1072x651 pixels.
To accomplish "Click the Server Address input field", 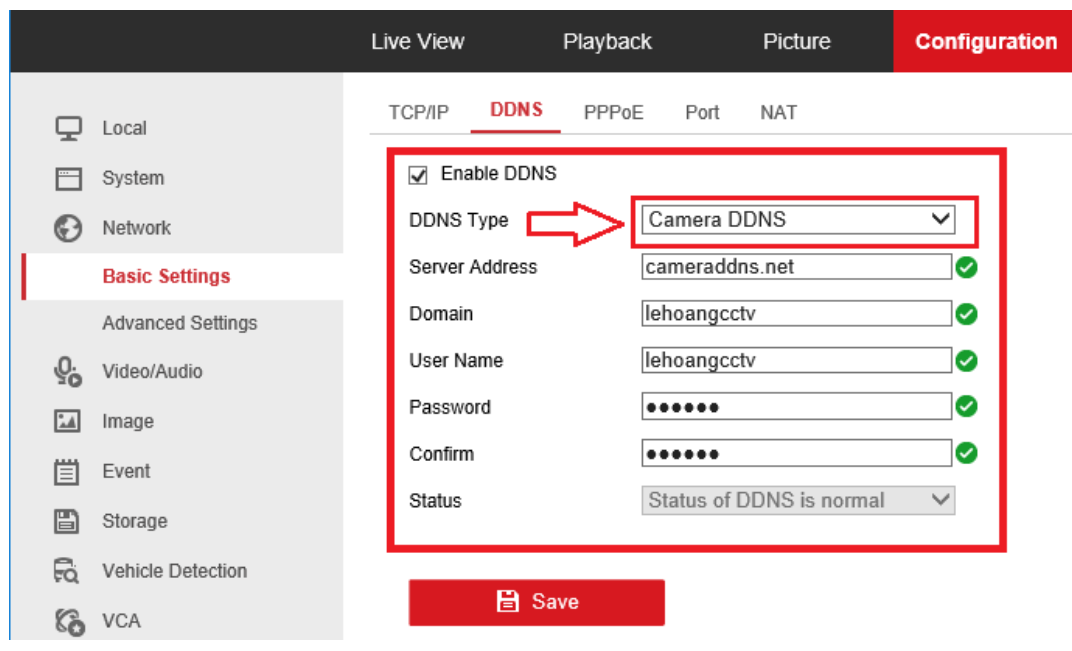I will 796,267.
